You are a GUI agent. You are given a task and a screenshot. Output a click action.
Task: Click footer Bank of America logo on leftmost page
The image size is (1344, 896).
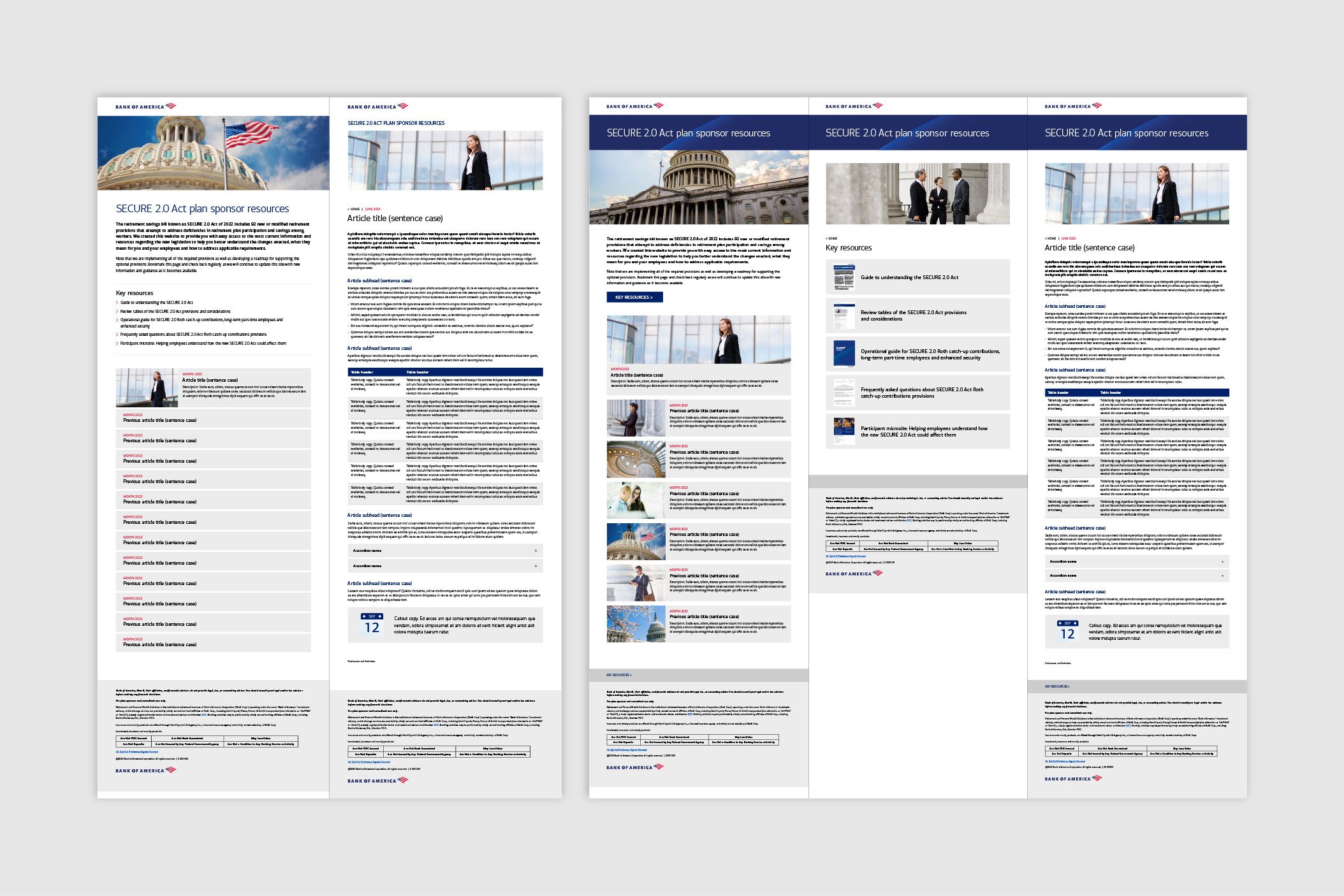[145, 770]
